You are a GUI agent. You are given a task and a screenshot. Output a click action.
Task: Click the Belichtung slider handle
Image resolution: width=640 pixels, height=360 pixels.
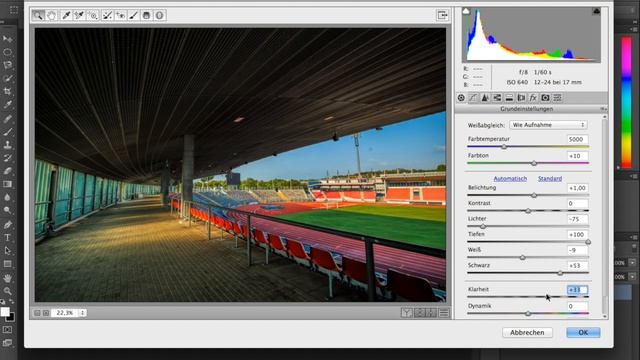tap(534, 196)
